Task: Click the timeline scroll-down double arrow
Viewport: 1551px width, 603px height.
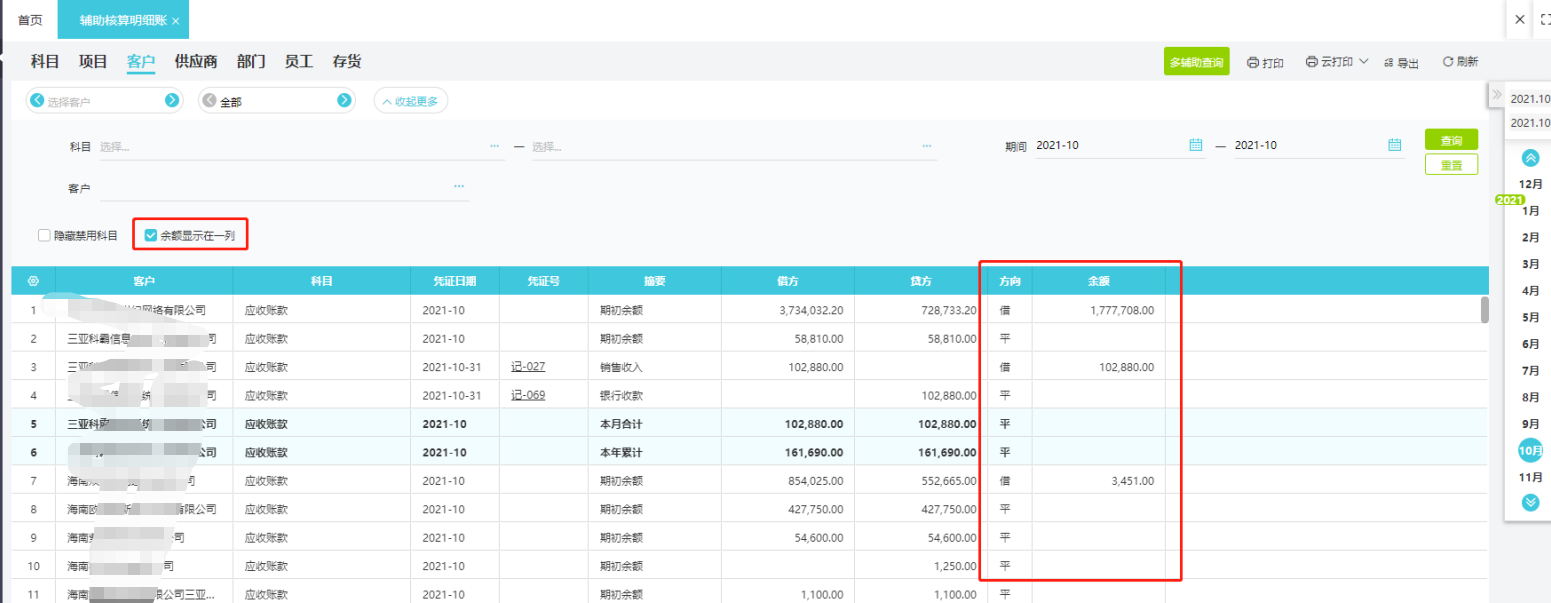Action: coord(1530,502)
